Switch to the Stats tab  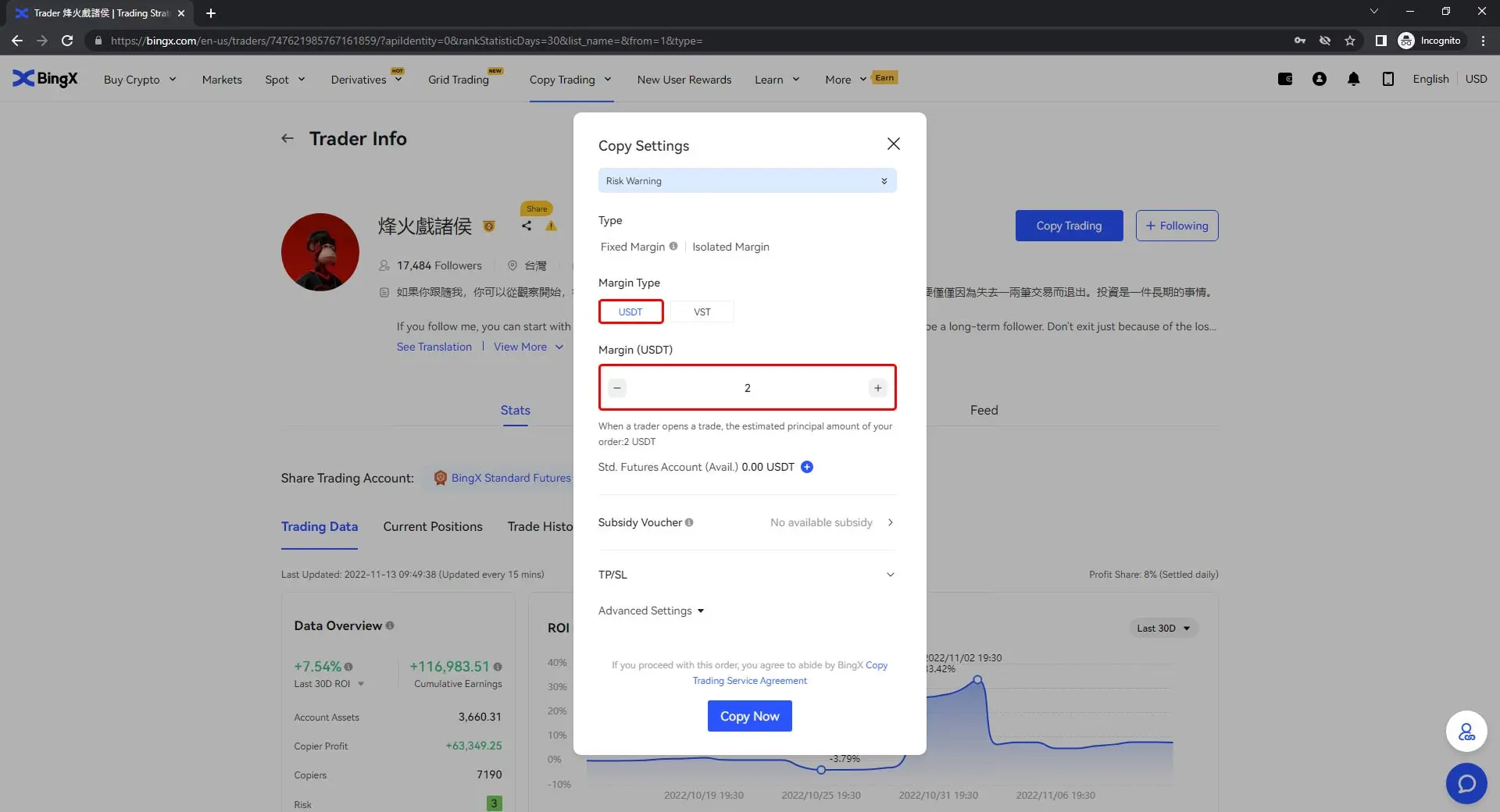[x=515, y=410]
